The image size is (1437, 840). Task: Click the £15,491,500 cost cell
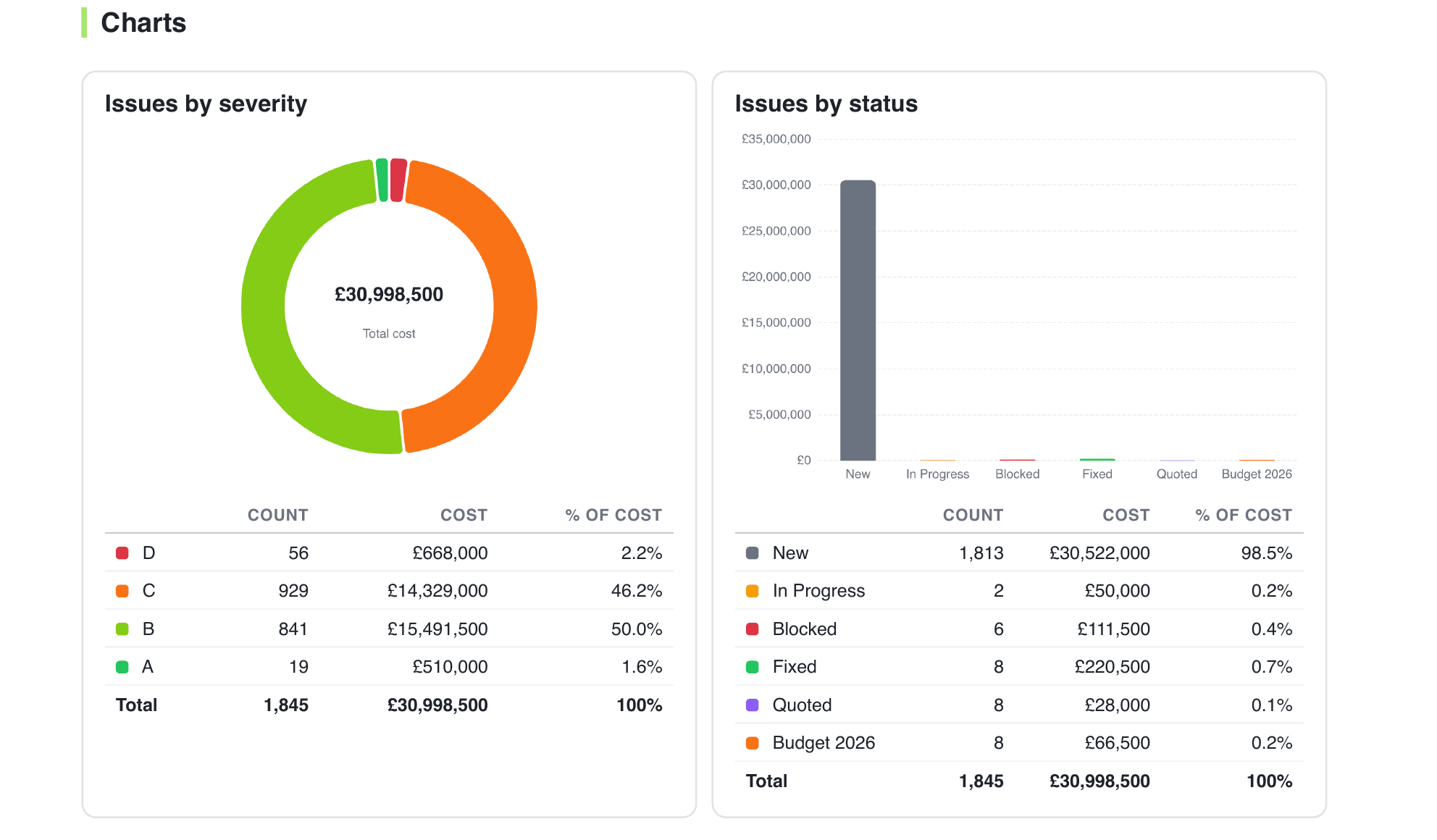tap(437, 629)
